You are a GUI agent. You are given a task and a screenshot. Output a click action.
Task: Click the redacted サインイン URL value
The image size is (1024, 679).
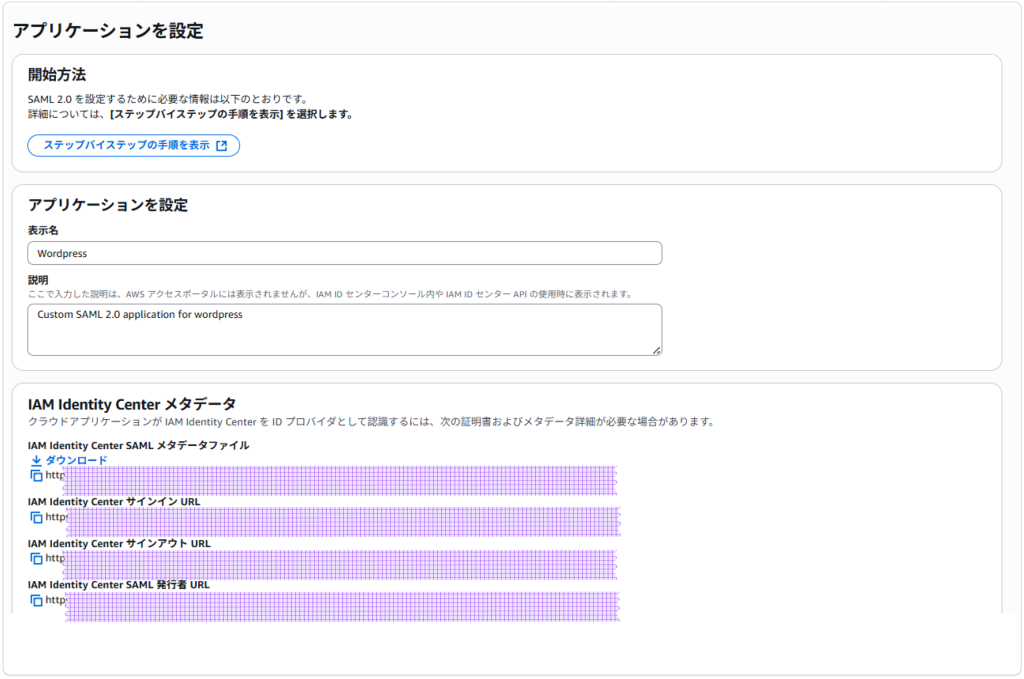coord(340,520)
